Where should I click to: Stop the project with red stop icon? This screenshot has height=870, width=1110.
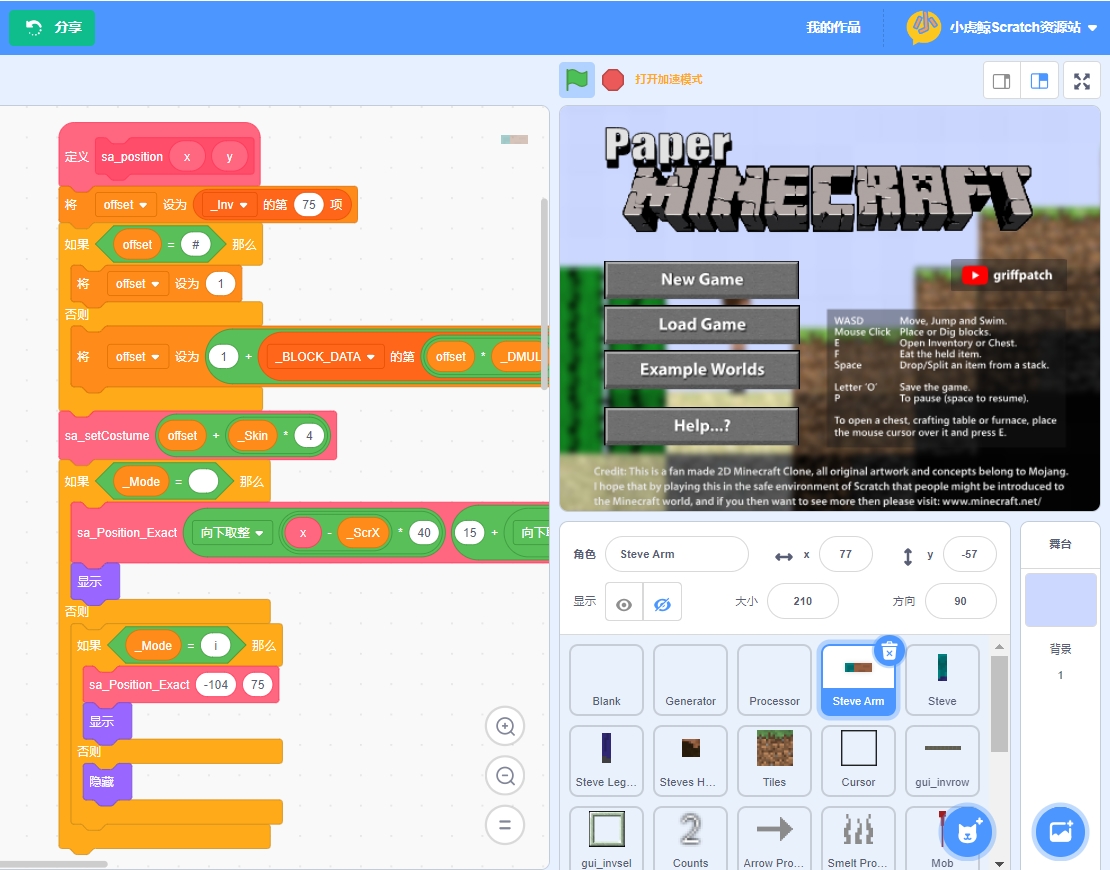click(613, 79)
